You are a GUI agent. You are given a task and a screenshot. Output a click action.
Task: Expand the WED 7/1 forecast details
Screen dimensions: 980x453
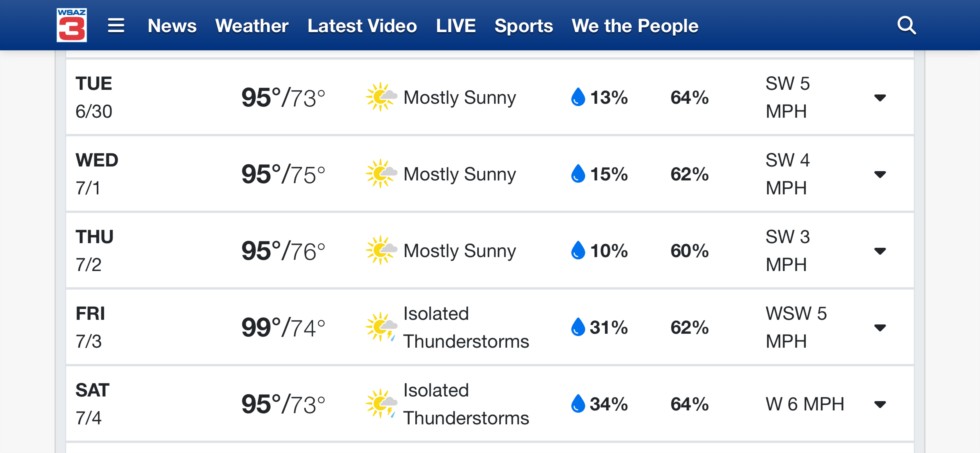(880, 174)
